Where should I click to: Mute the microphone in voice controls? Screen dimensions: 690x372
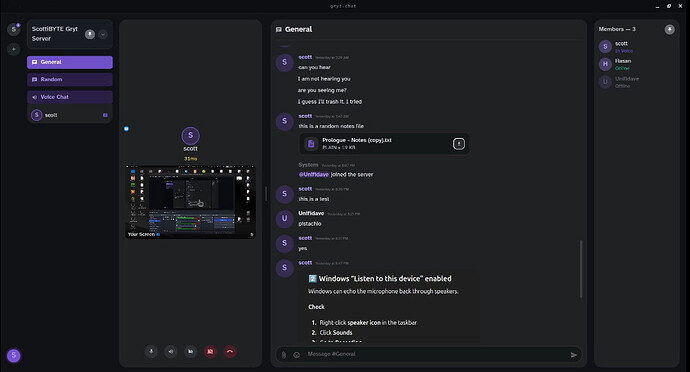pos(151,351)
